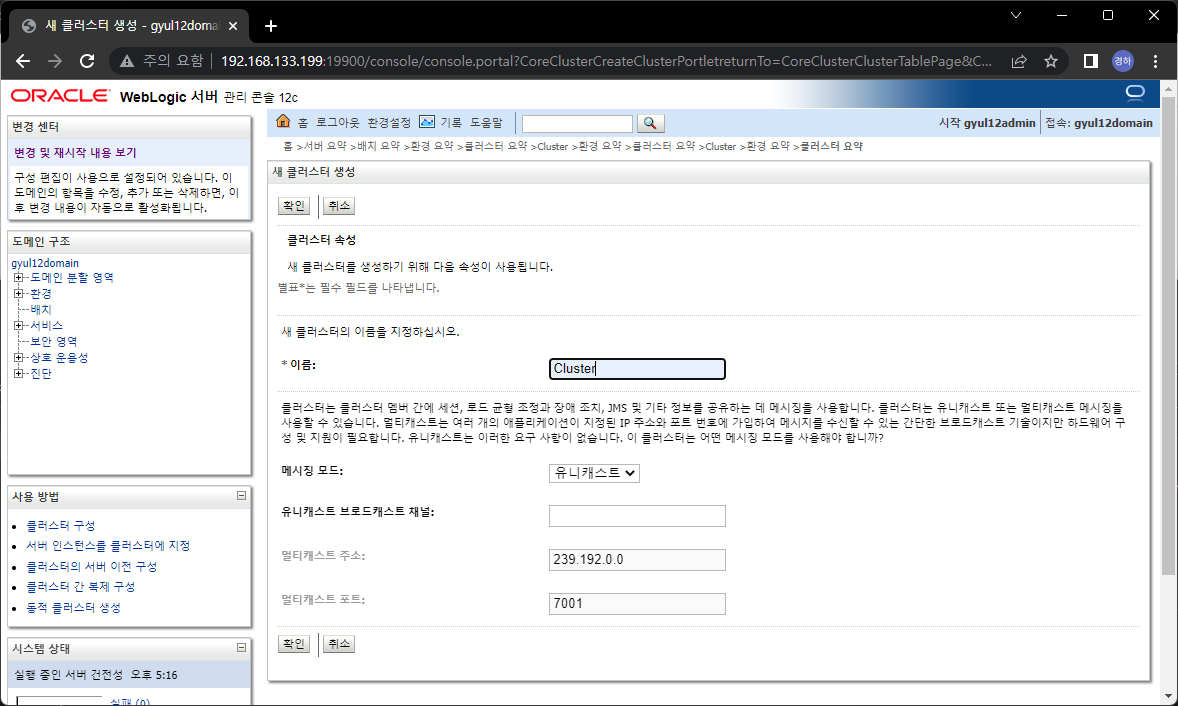1178x706 pixels.
Task: Open 서버 인스턴스를 클러스터에 지정 link
Action: point(108,545)
